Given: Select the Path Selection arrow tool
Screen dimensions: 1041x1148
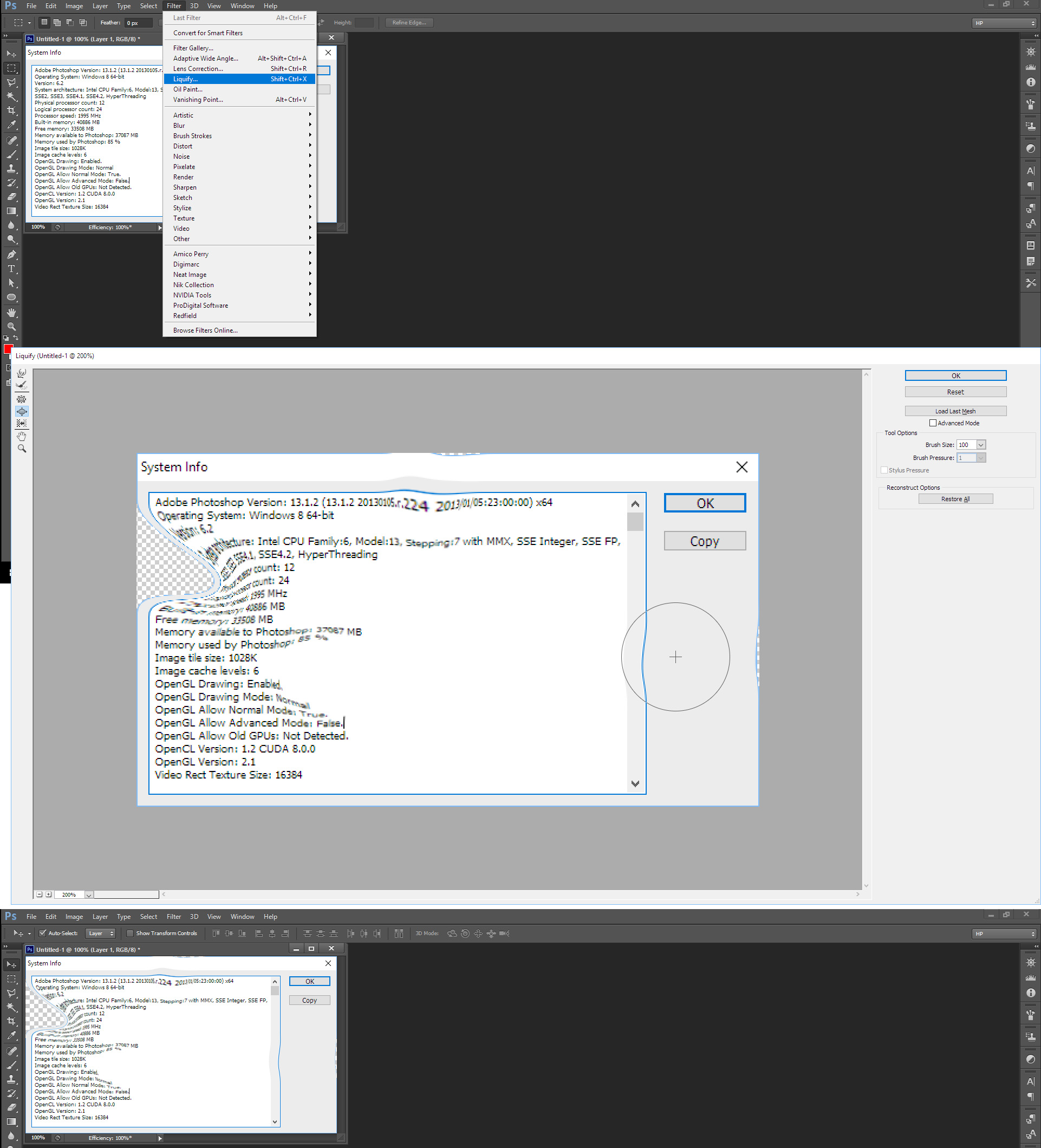Looking at the screenshot, I should (x=11, y=283).
